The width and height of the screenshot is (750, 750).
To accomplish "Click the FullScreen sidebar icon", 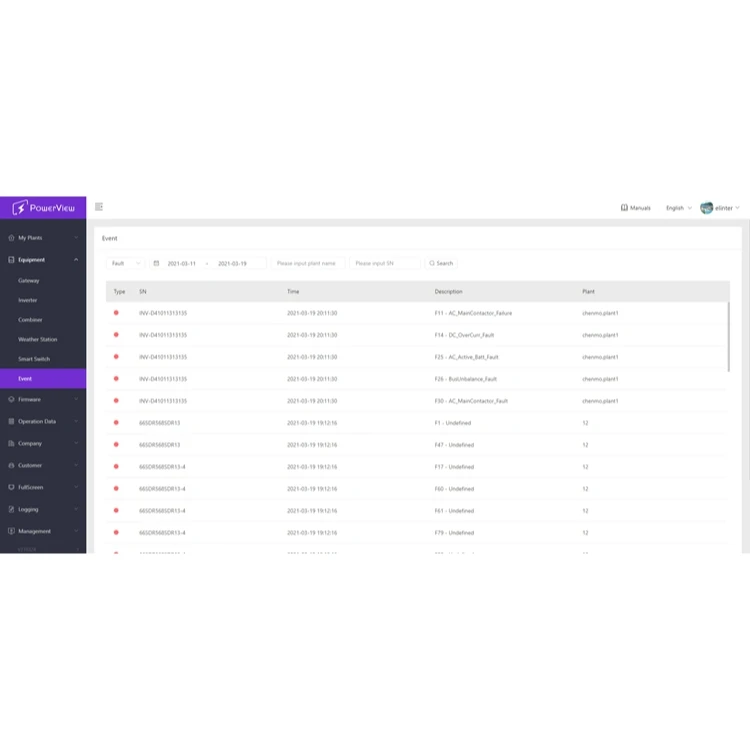I will coord(11,487).
